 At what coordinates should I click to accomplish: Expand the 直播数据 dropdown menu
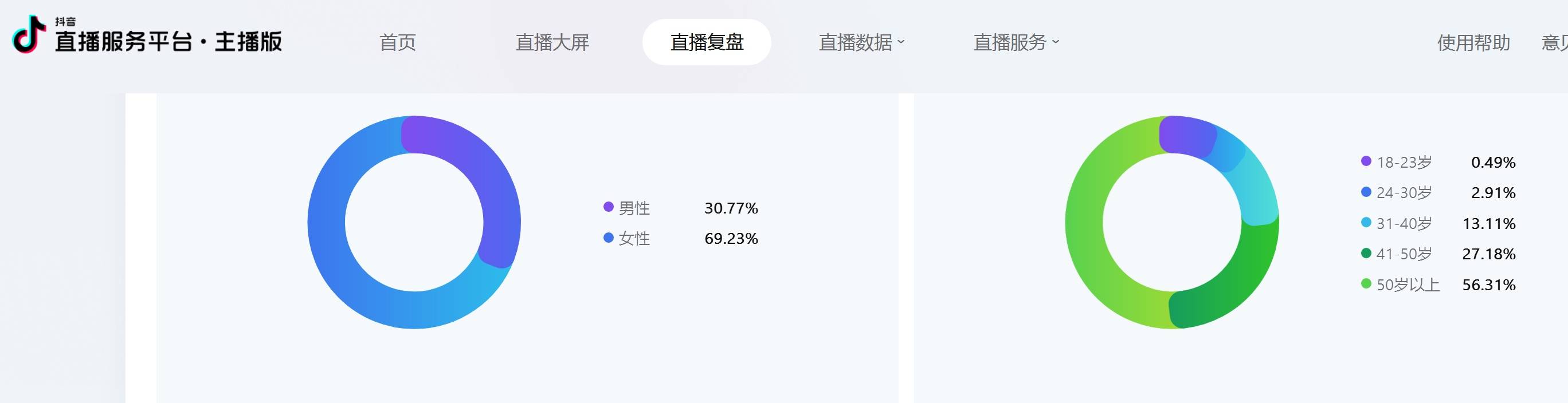tap(861, 42)
